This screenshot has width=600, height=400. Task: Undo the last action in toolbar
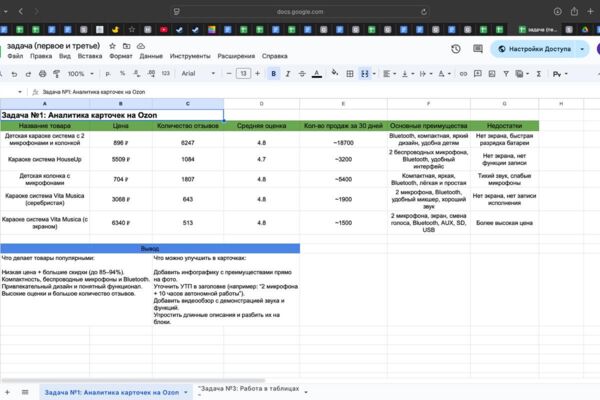point(14,74)
